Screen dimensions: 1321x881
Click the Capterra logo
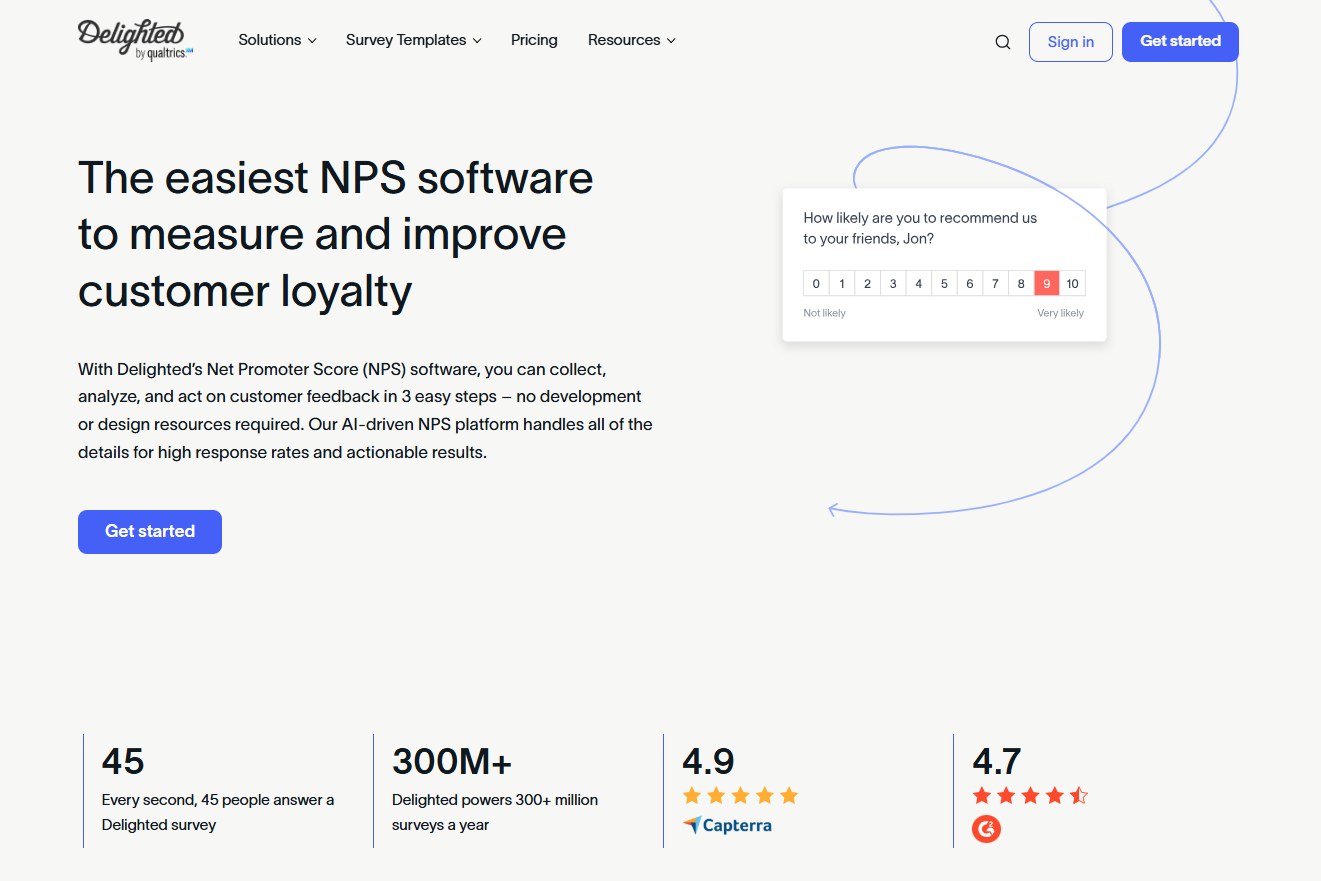[727, 825]
